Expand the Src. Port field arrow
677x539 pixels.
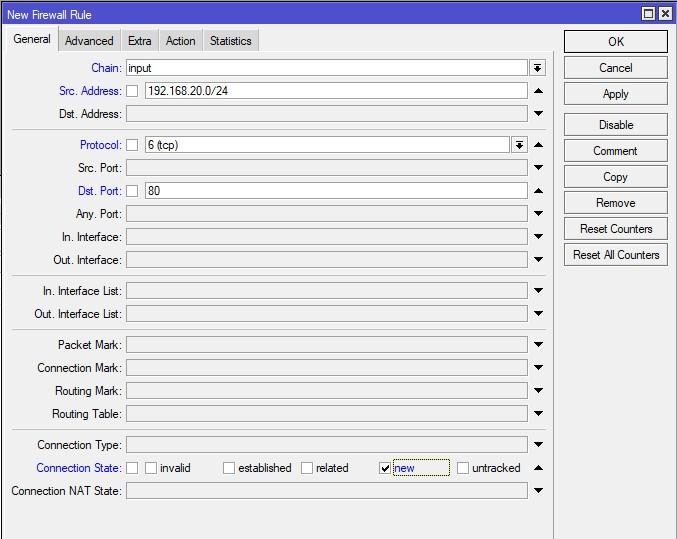click(538, 167)
